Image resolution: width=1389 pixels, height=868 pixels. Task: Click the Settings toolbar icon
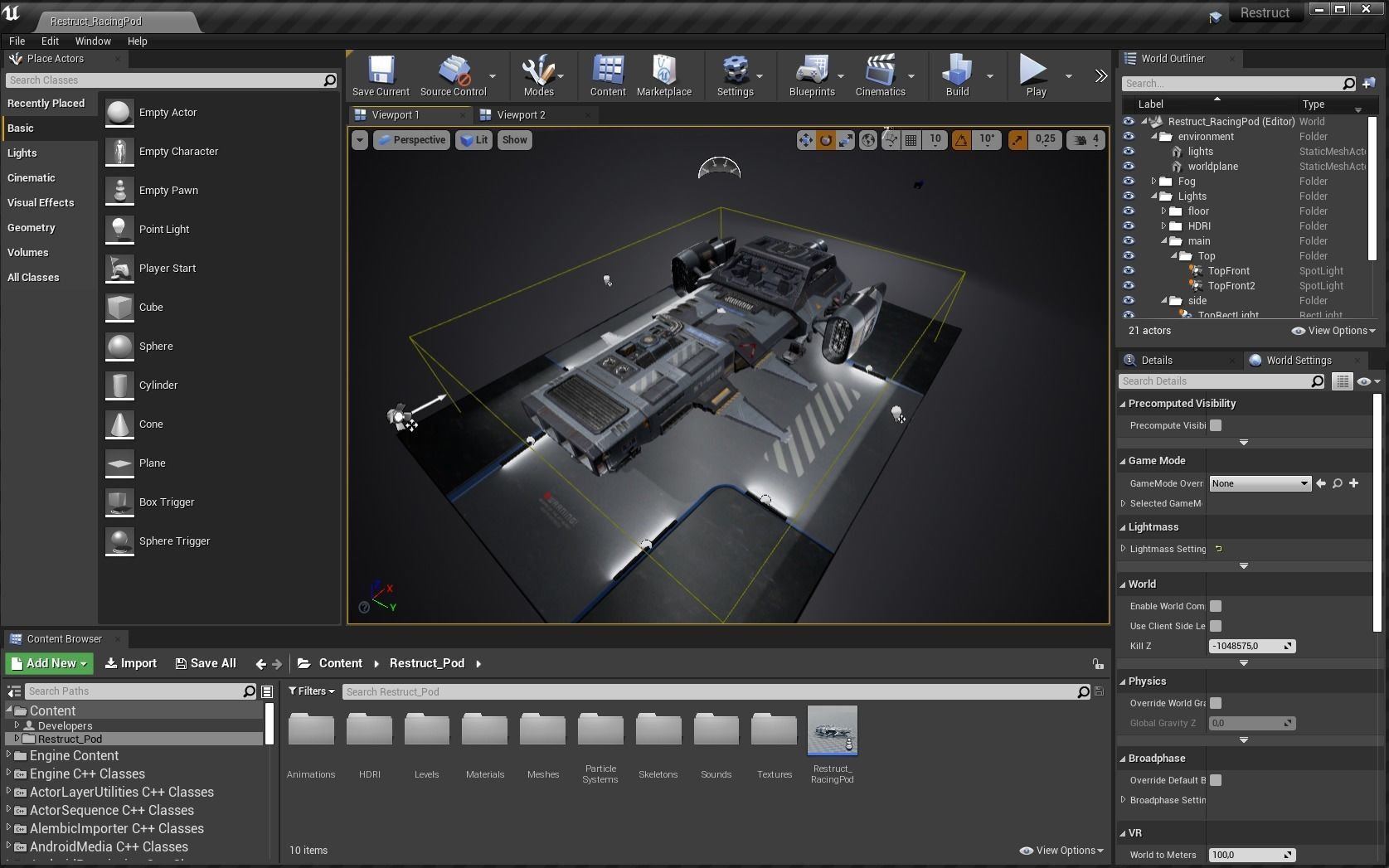(x=736, y=75)
